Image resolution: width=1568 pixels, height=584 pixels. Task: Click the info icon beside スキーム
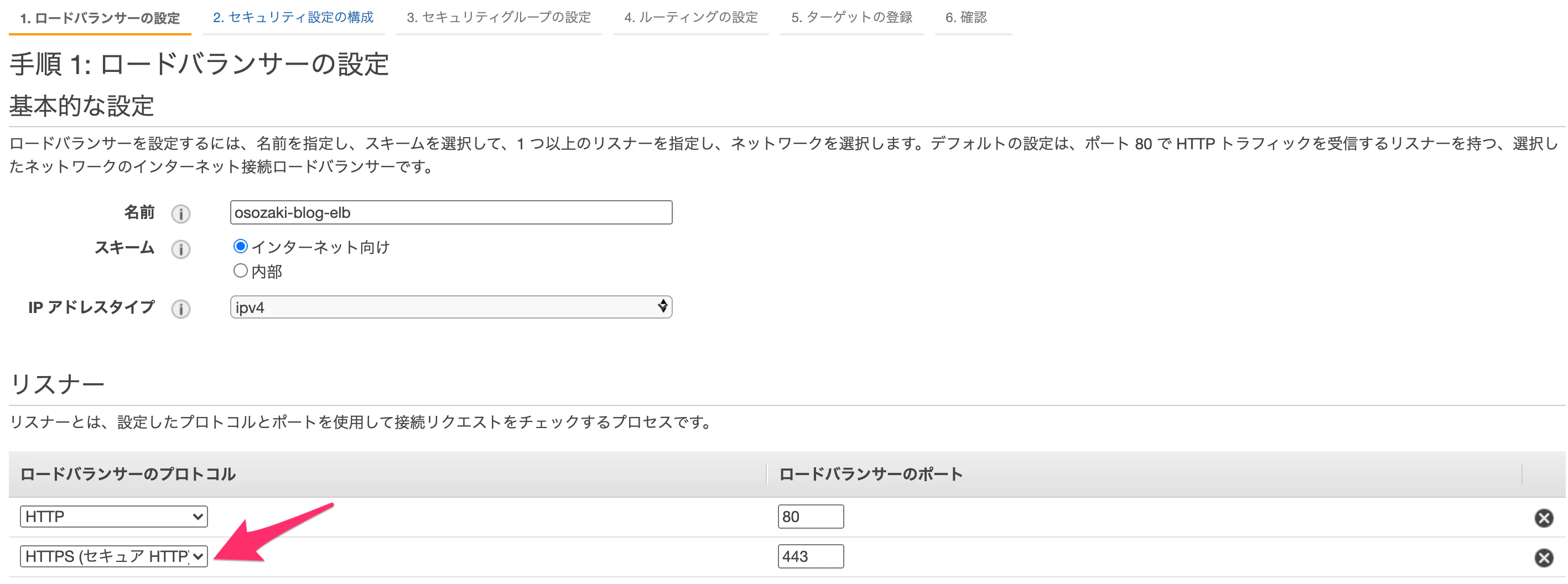[x=181, y=249]
